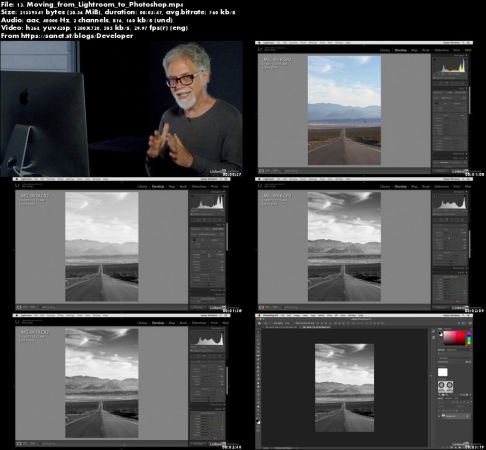Click the right panel scrollbar in the color-photo Lightroom frame
The image size is (486, 450).
pyautogui.click(x=470, y=100)
